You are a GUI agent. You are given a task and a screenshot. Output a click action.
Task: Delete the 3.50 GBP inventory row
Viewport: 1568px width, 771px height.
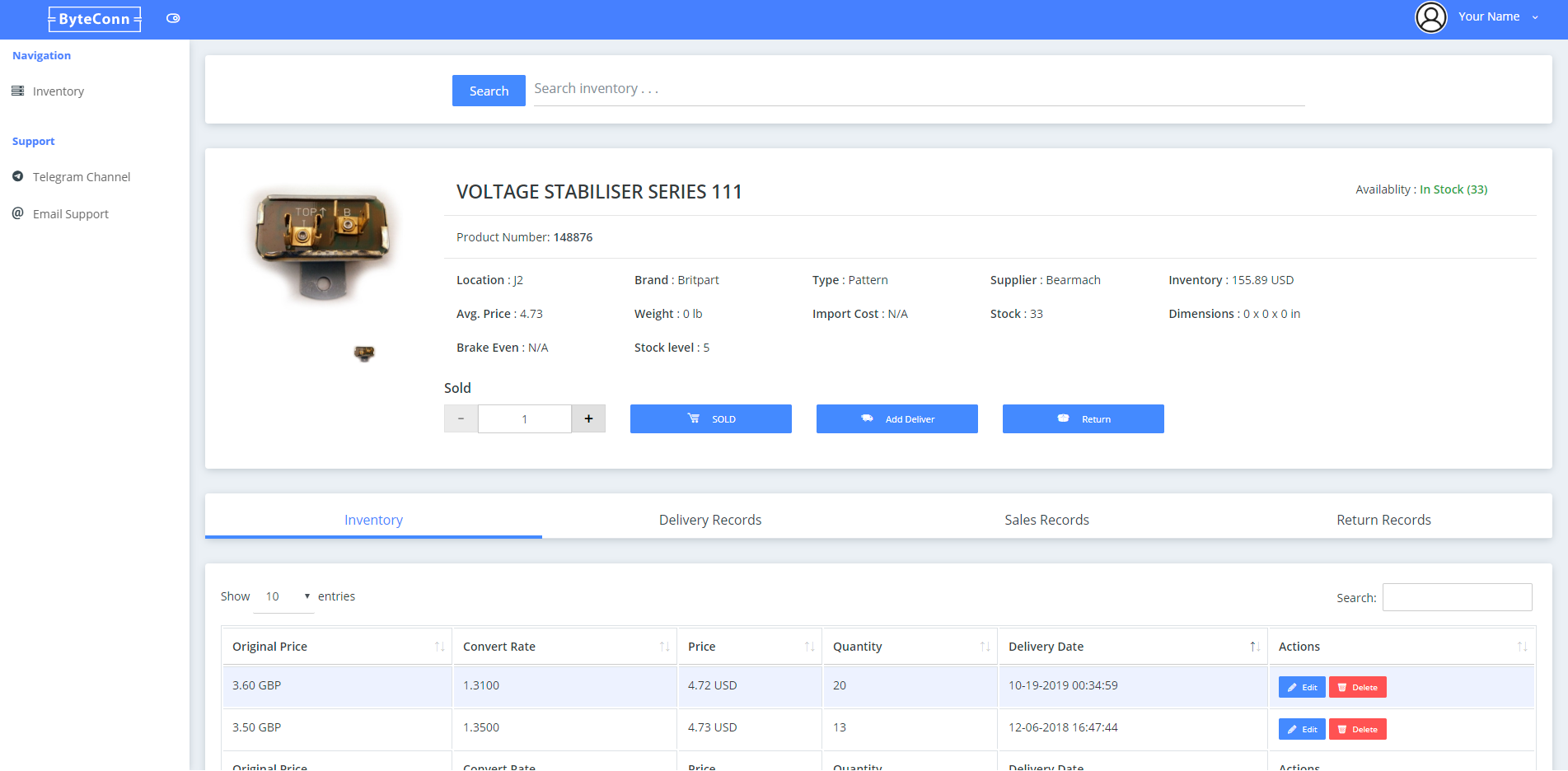[1357, 729]
